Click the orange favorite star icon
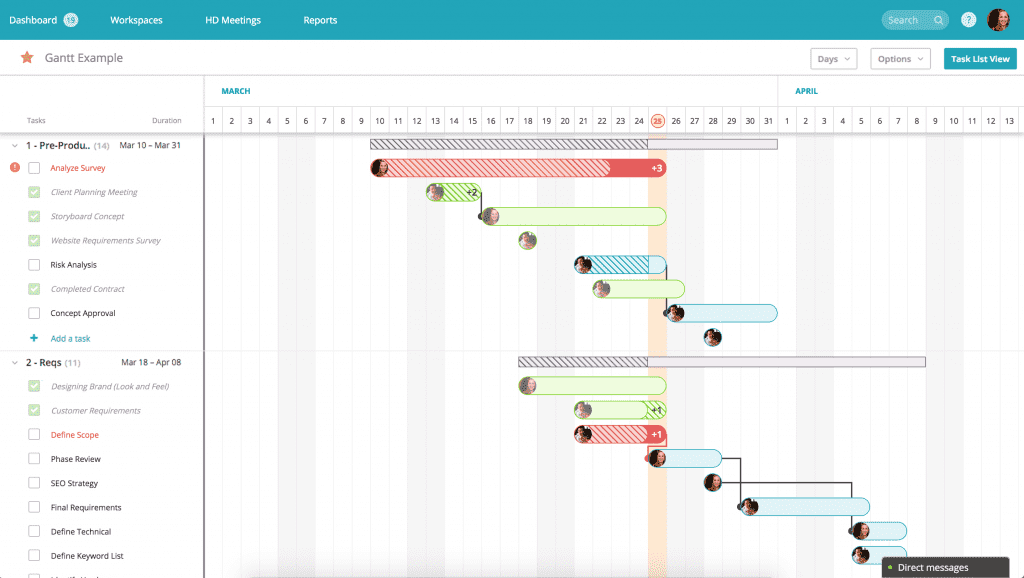This screenshot has height=578, width=1024. pyautogui.click(x=27, y=58)
